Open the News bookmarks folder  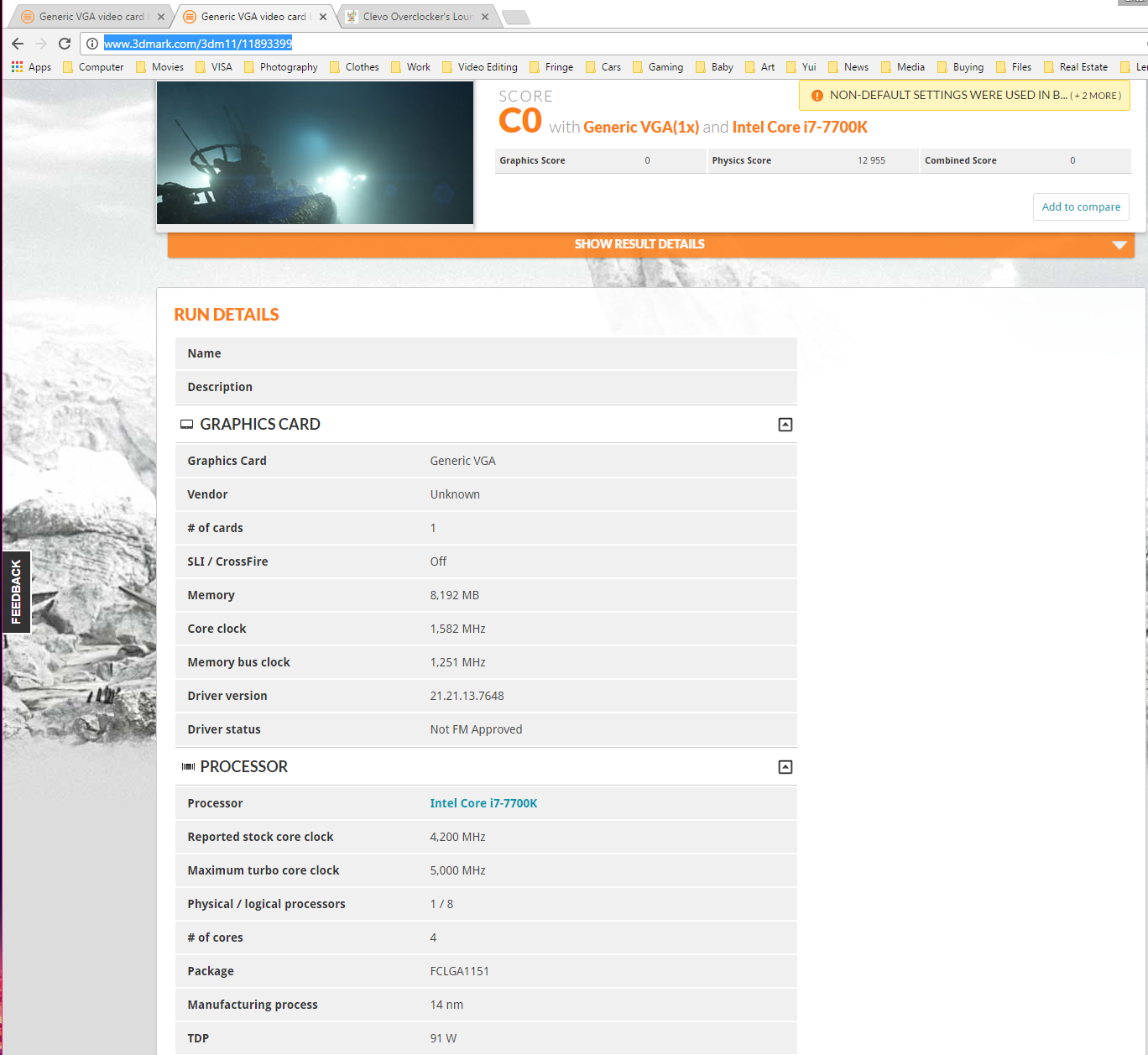848,67
